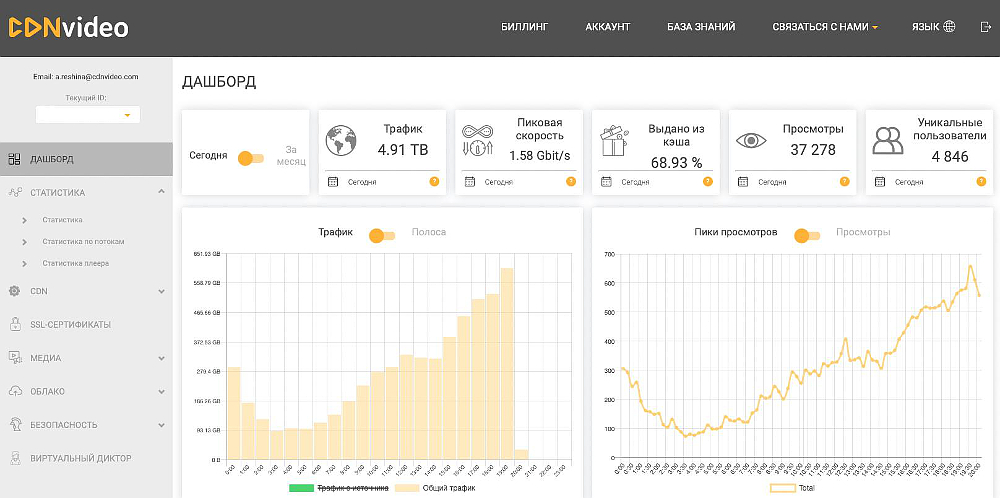This screenshot has width=1000, height=498.
Task: Open the Текущий ID dropdown
Action: point(88,115)
